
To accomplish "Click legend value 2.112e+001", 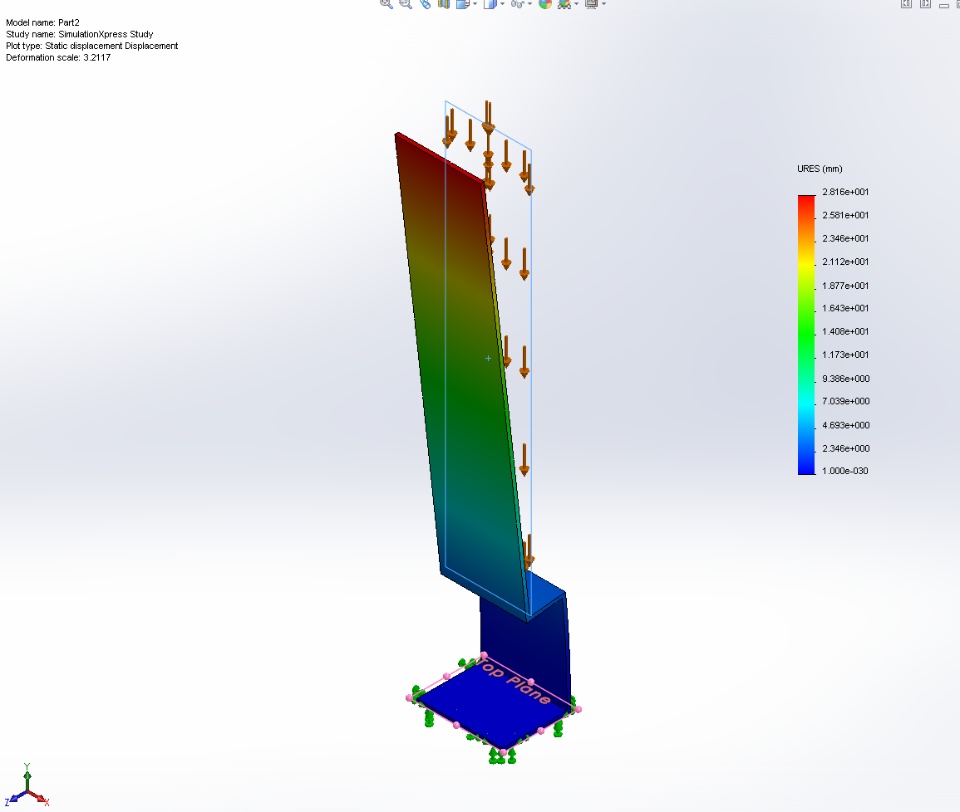I will [x=846, y=261].
